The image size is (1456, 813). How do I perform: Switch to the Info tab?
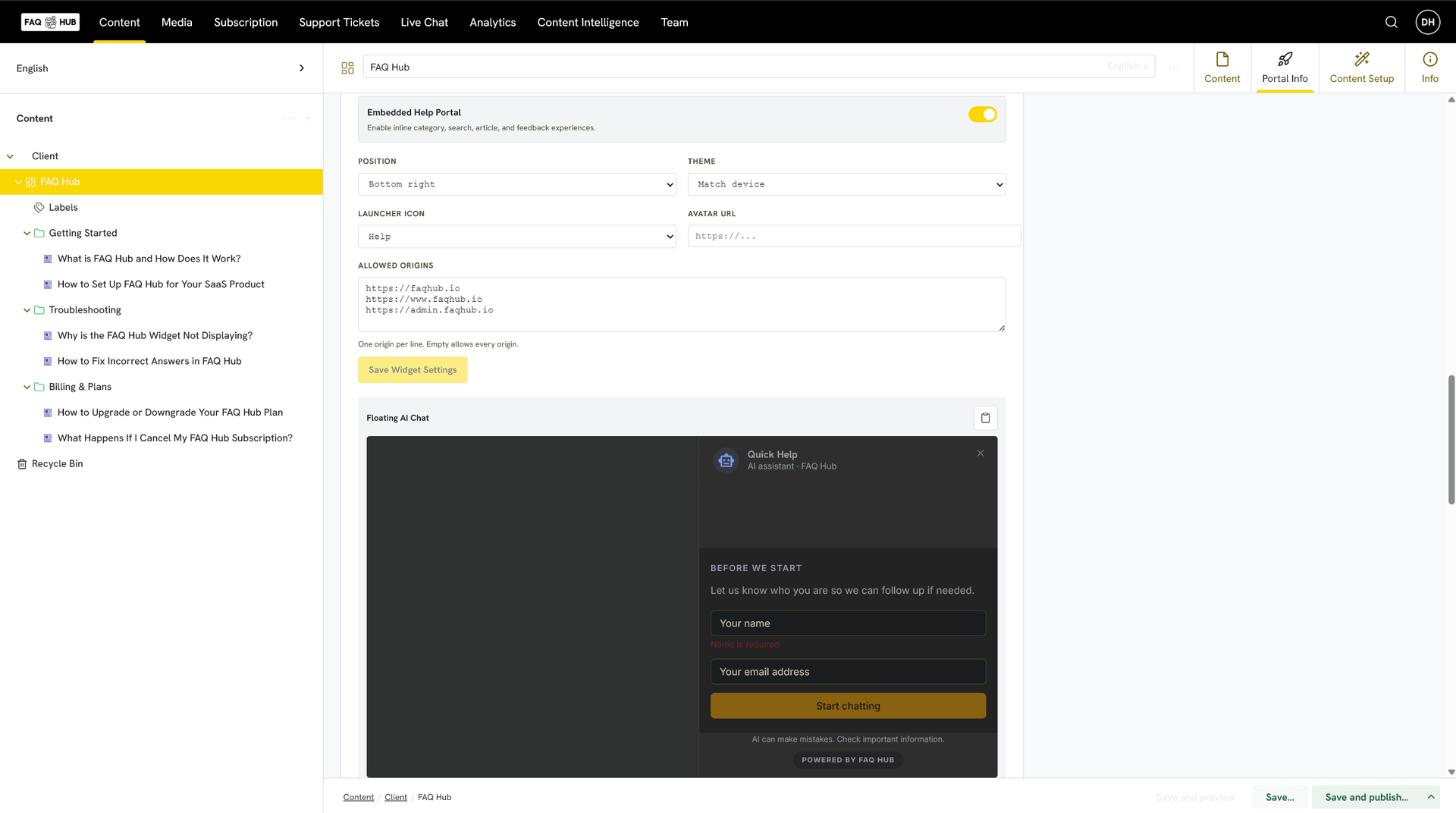coord(1429,68)
